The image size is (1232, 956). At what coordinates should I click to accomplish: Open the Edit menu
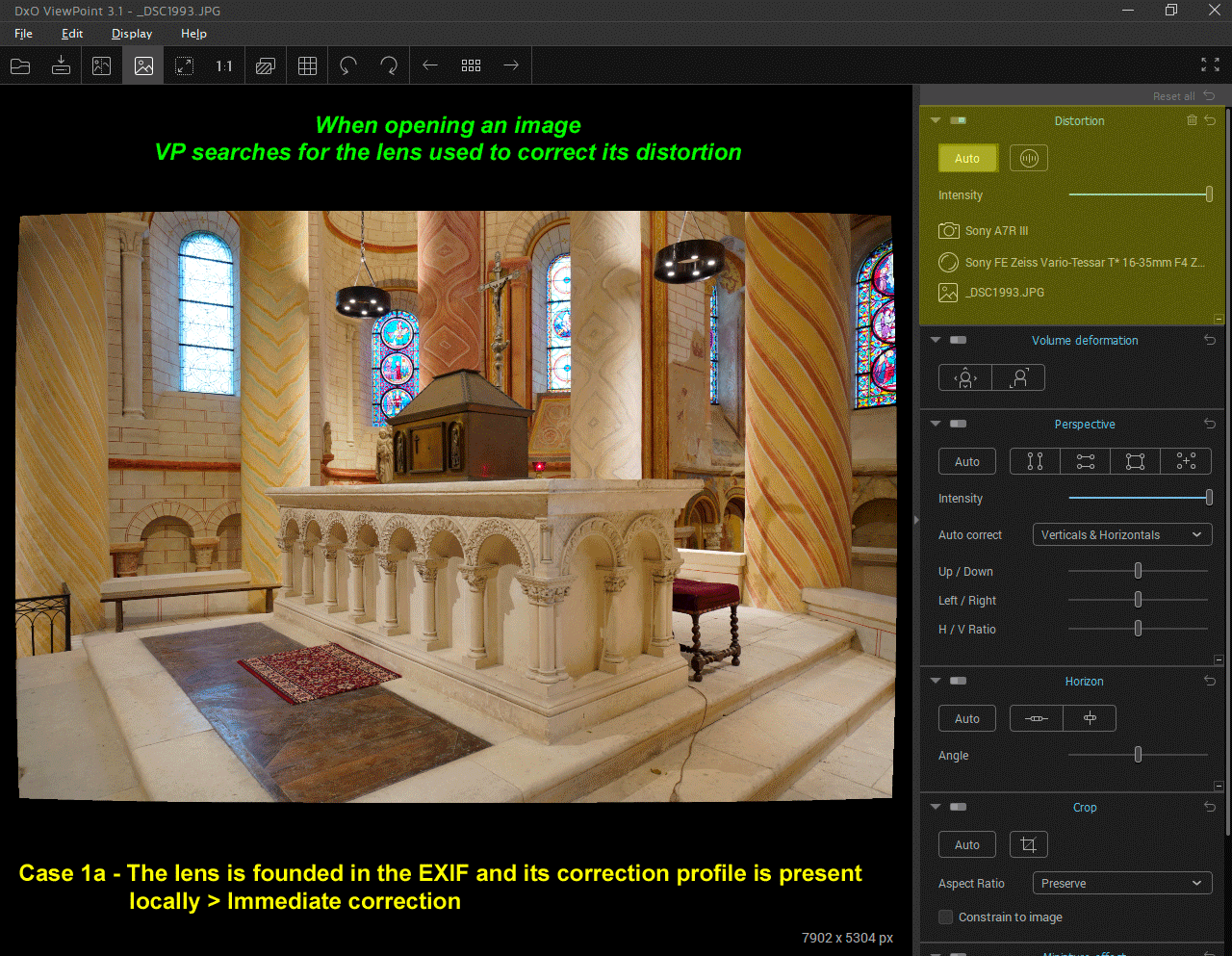click(72, 33)
